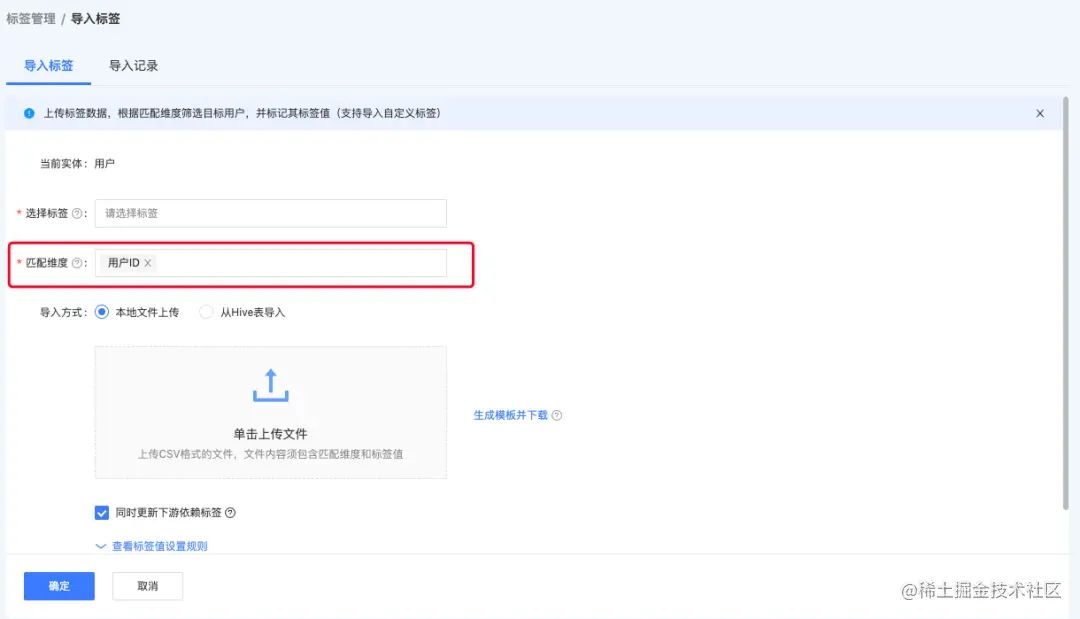Screen dimensions: 1080x619
Task: Dismiss the notice banner with its X
Action: coord(1040,113)
